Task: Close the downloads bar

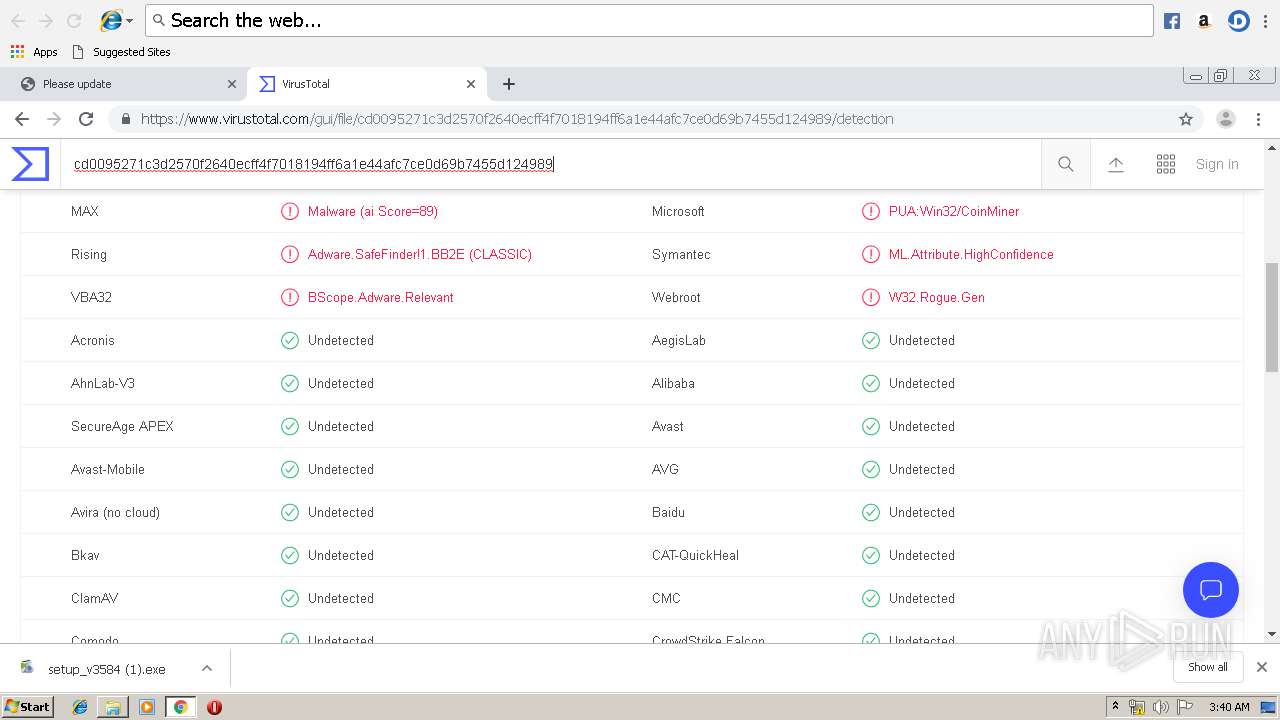Action: click(1262, 667)
